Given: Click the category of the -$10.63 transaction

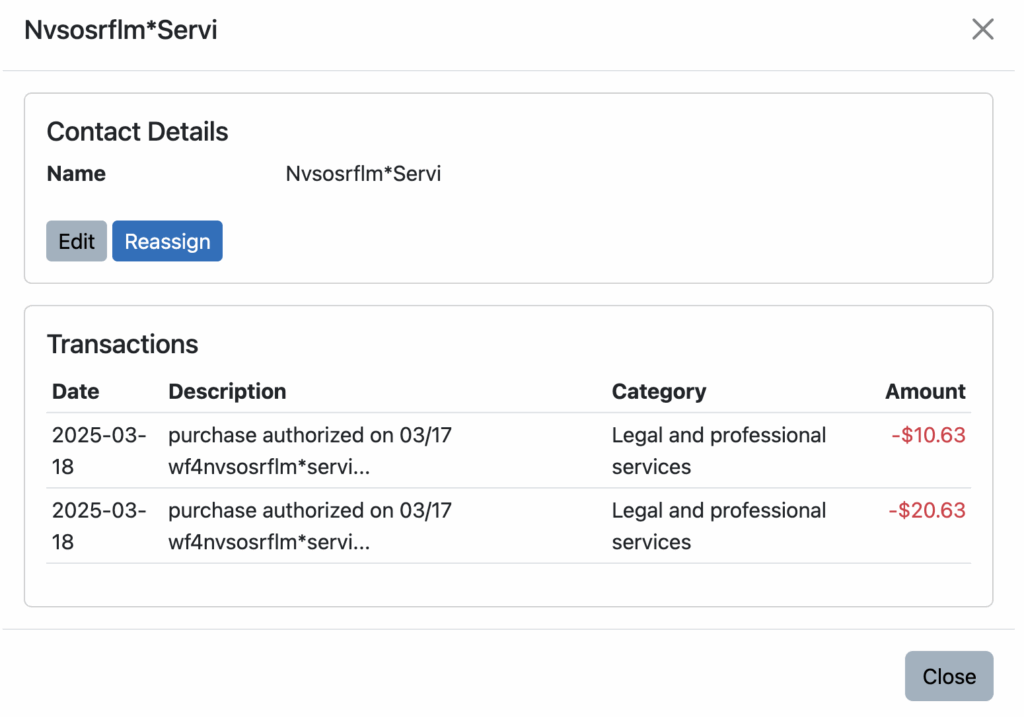Looking at the screenshot, I should (718, 451).
